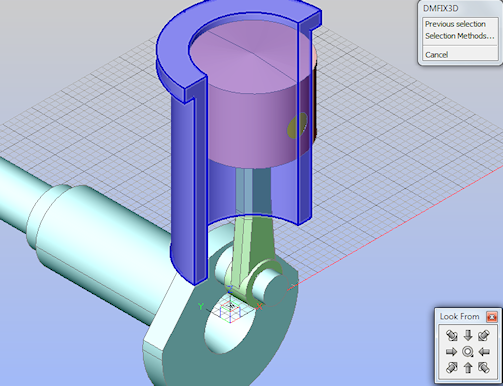Image resolution: width=503 pixels, height=386 pixels.
Task: Click the bottom-left diagonal arrow in Look From
Action: pos(452,368)
